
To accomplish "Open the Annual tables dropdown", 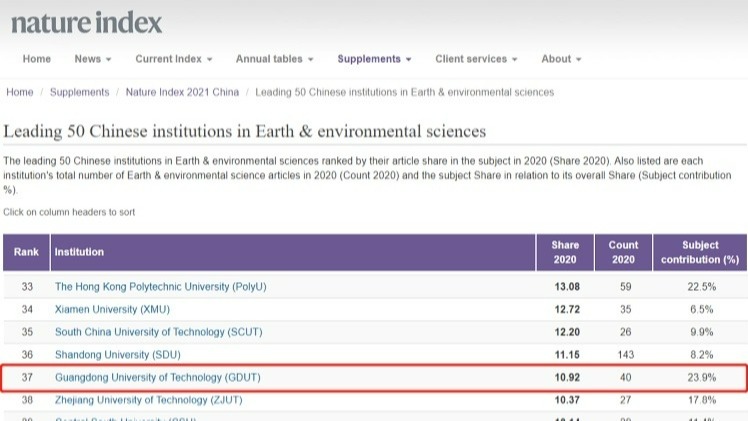I will (x=274, y=59).
